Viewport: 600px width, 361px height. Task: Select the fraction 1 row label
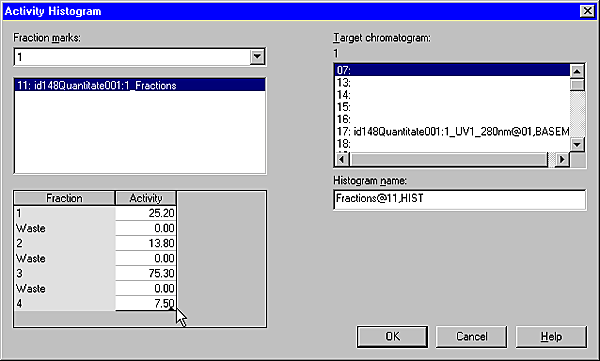coord(65,213)
